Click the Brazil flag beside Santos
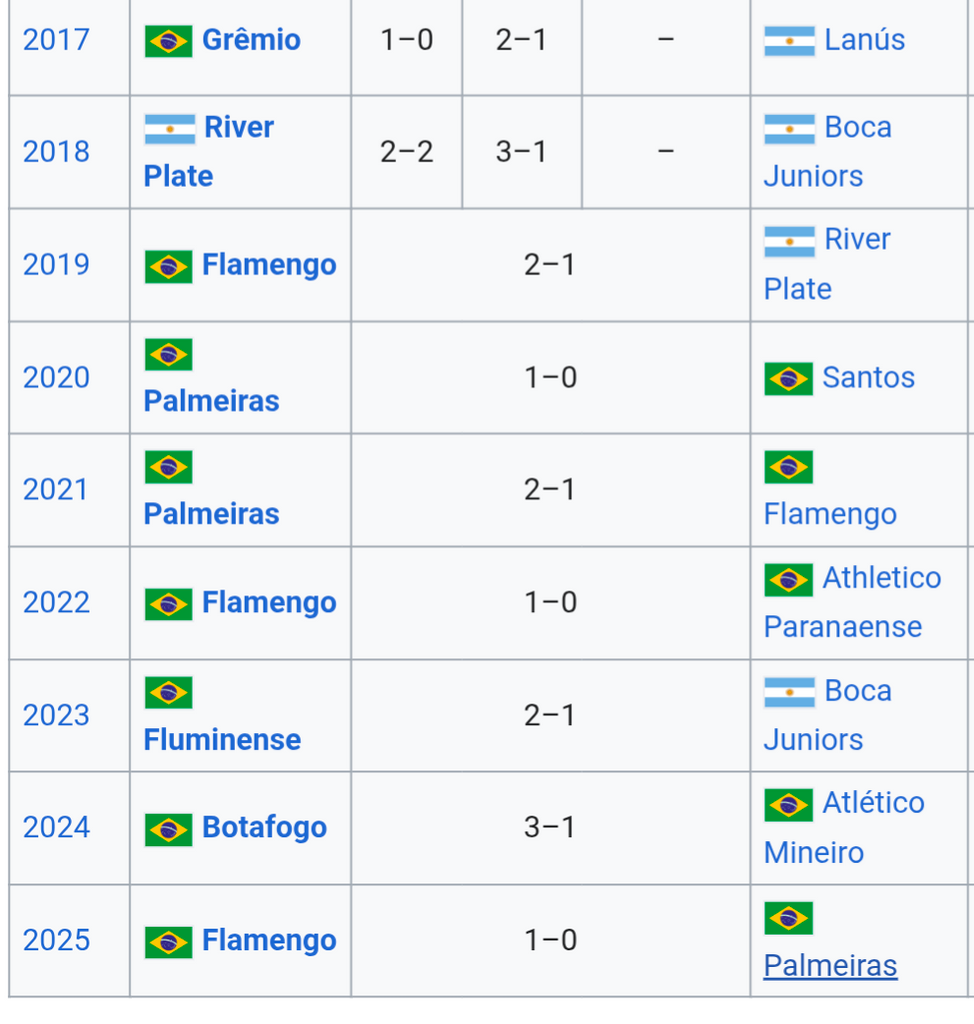 click(788, 378)
